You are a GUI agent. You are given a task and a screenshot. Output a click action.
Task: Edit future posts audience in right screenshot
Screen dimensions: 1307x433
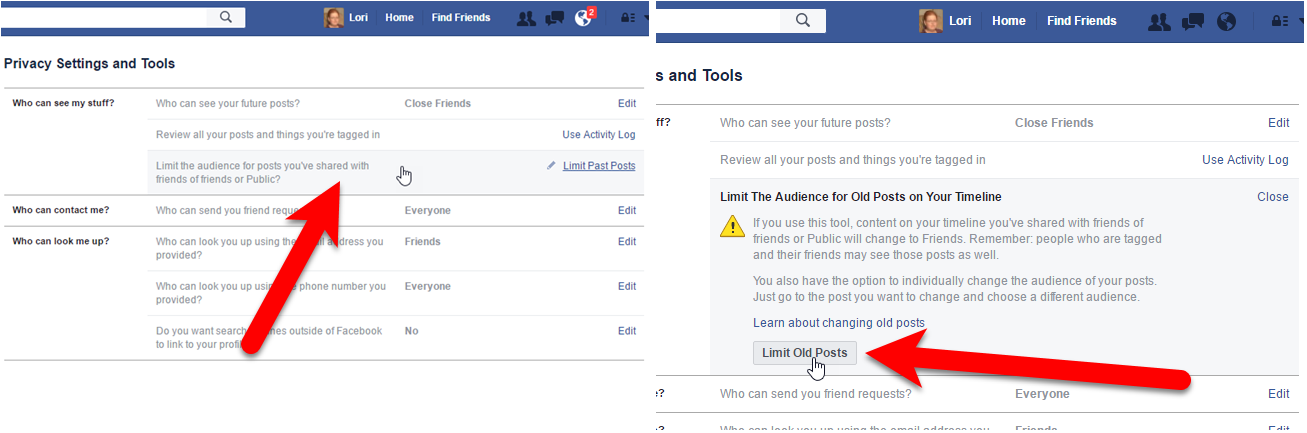click(x=1279, y=123)
